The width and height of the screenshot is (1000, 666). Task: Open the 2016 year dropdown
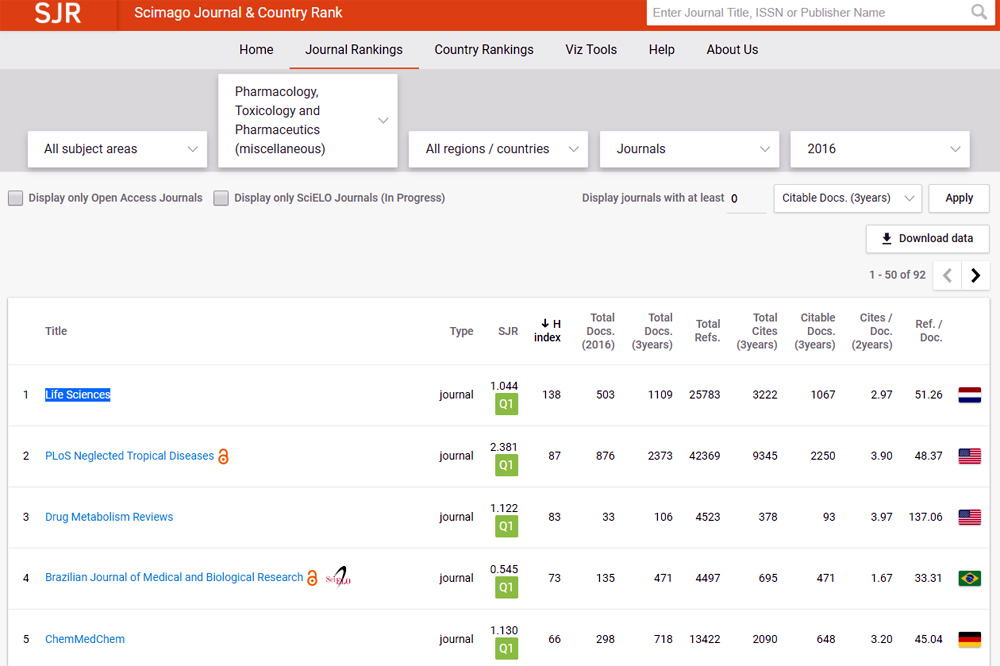click(x=880, y=149)
